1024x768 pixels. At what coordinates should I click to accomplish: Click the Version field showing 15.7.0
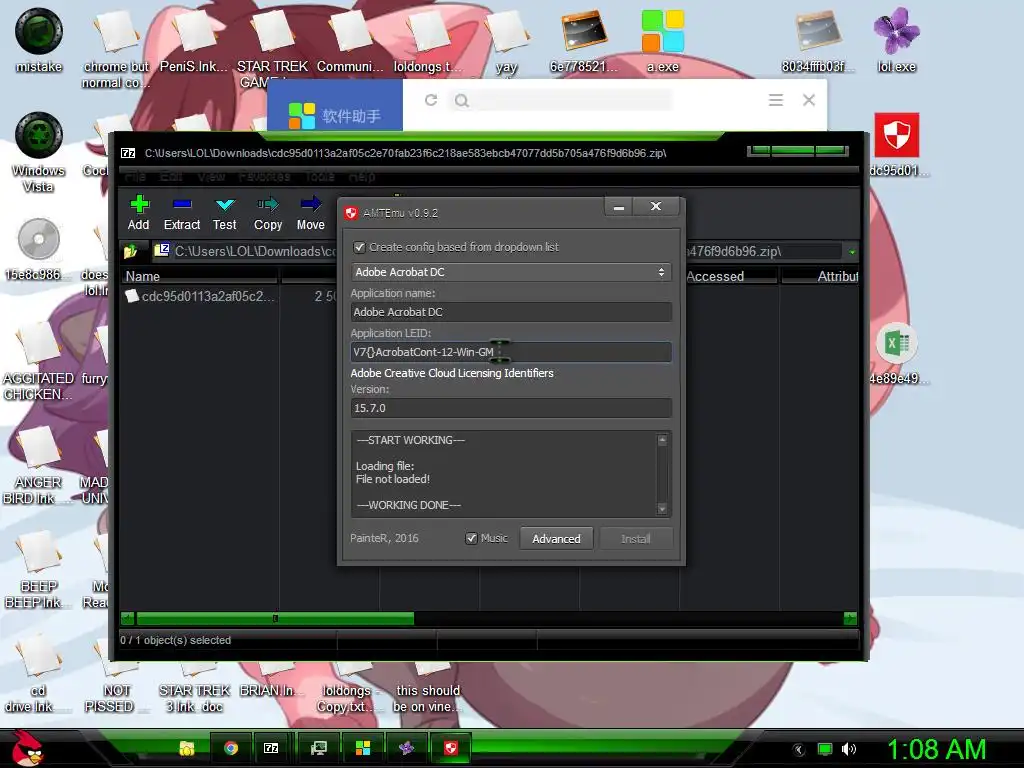click(x=511, y=408)
